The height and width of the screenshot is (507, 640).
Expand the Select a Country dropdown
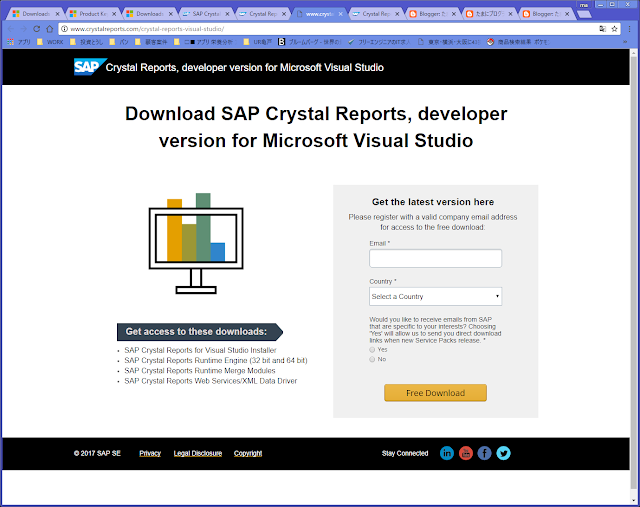(x=435, y=297)
